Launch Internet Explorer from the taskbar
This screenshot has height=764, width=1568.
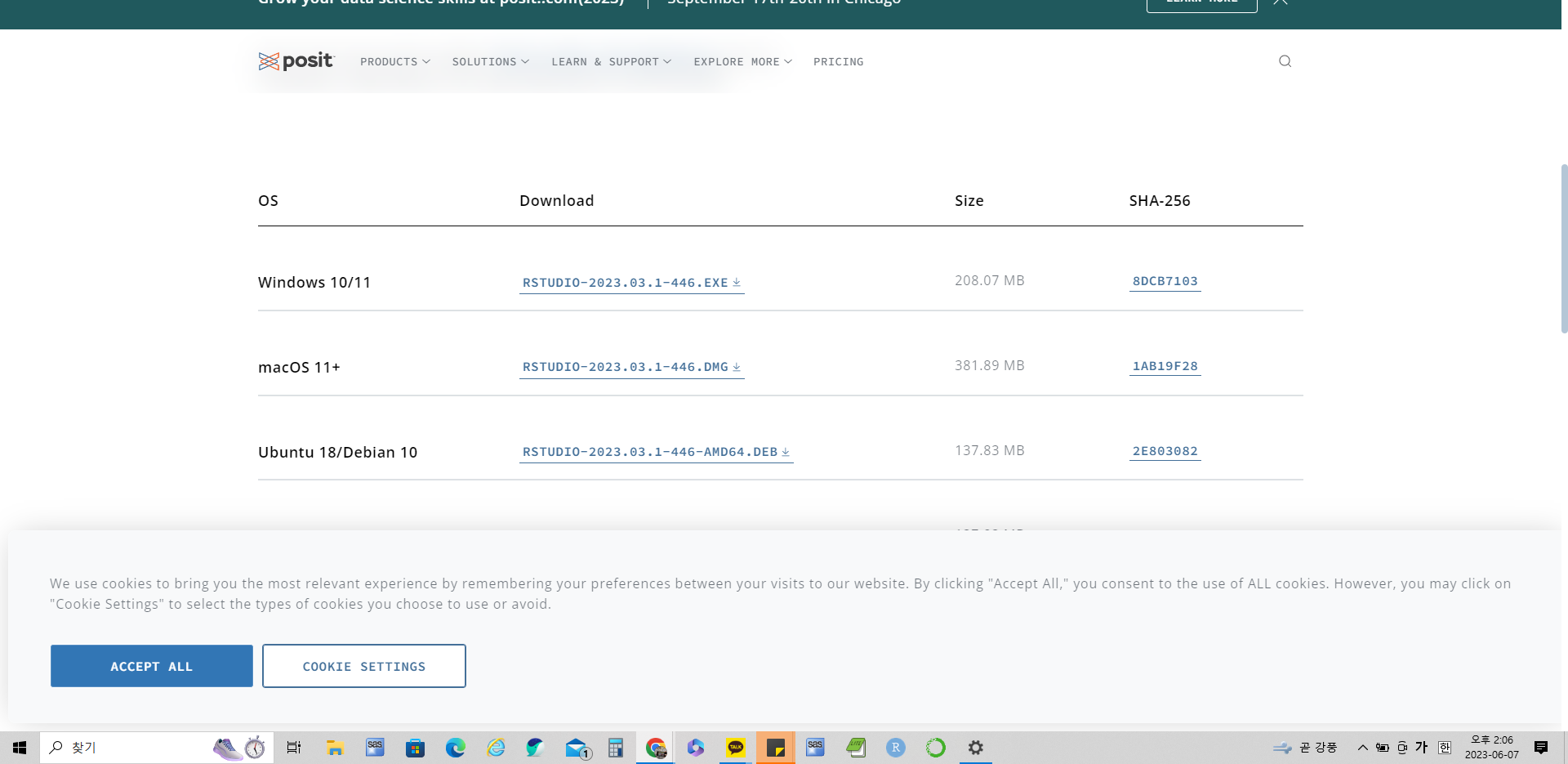point(496,748)
